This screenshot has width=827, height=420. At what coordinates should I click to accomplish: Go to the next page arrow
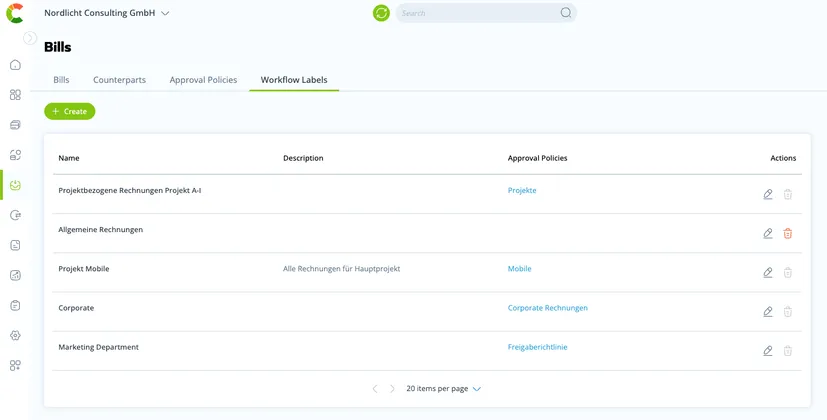(x=392, y=389)
